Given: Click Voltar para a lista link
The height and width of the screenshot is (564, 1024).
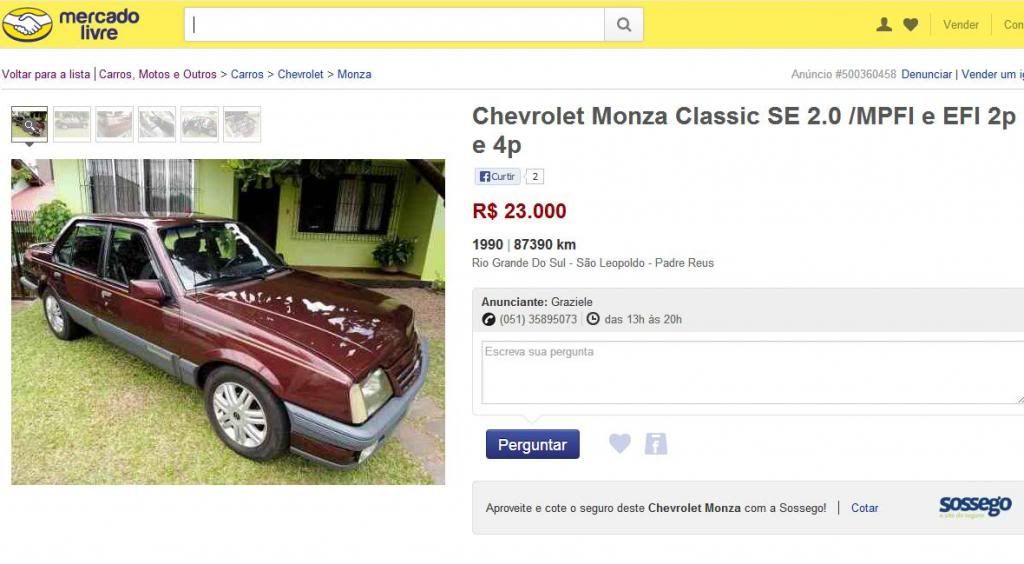Looking at the screenshot, I should coord(46,74).
